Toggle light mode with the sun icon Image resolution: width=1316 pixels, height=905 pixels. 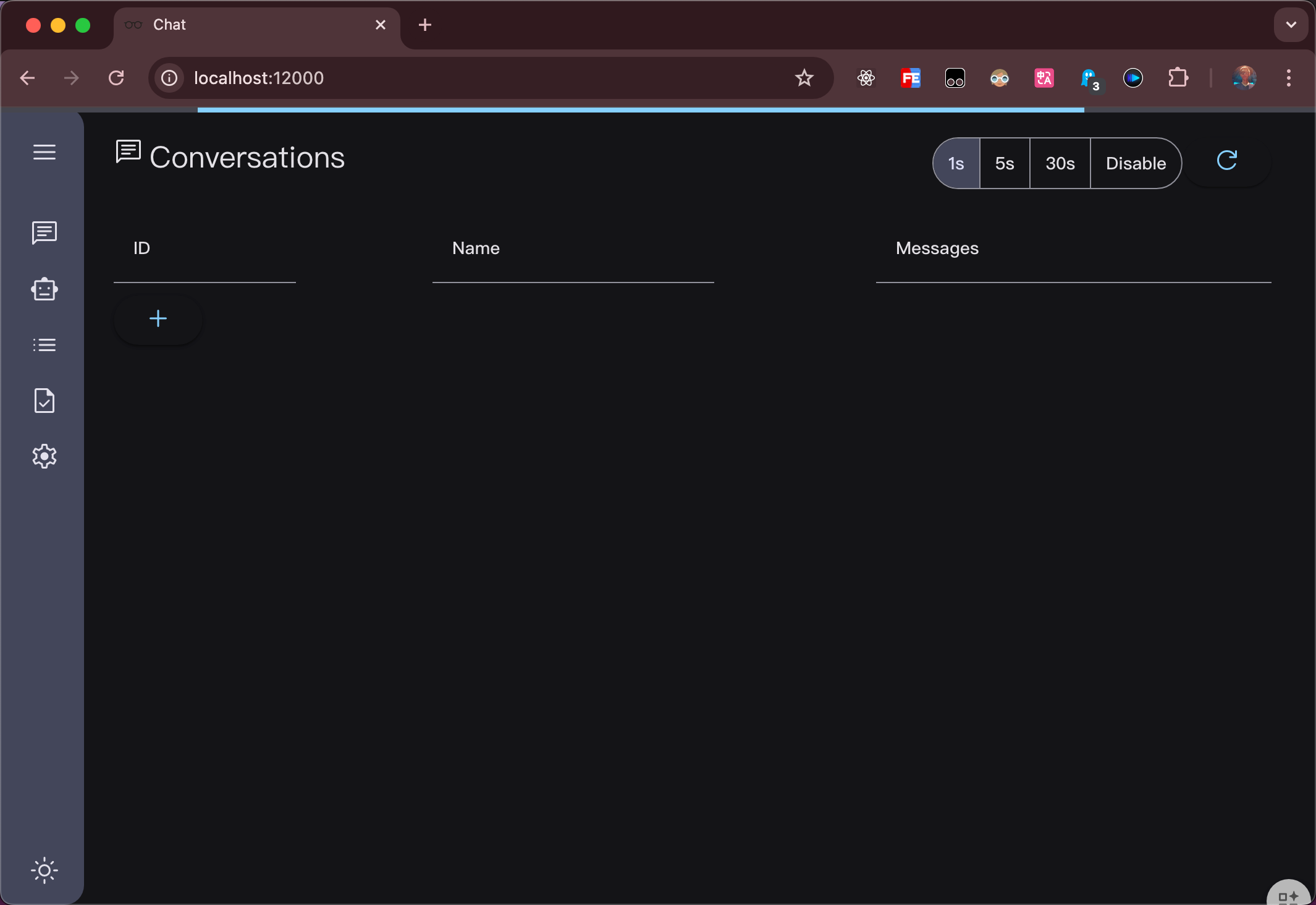tap(44, 870)
